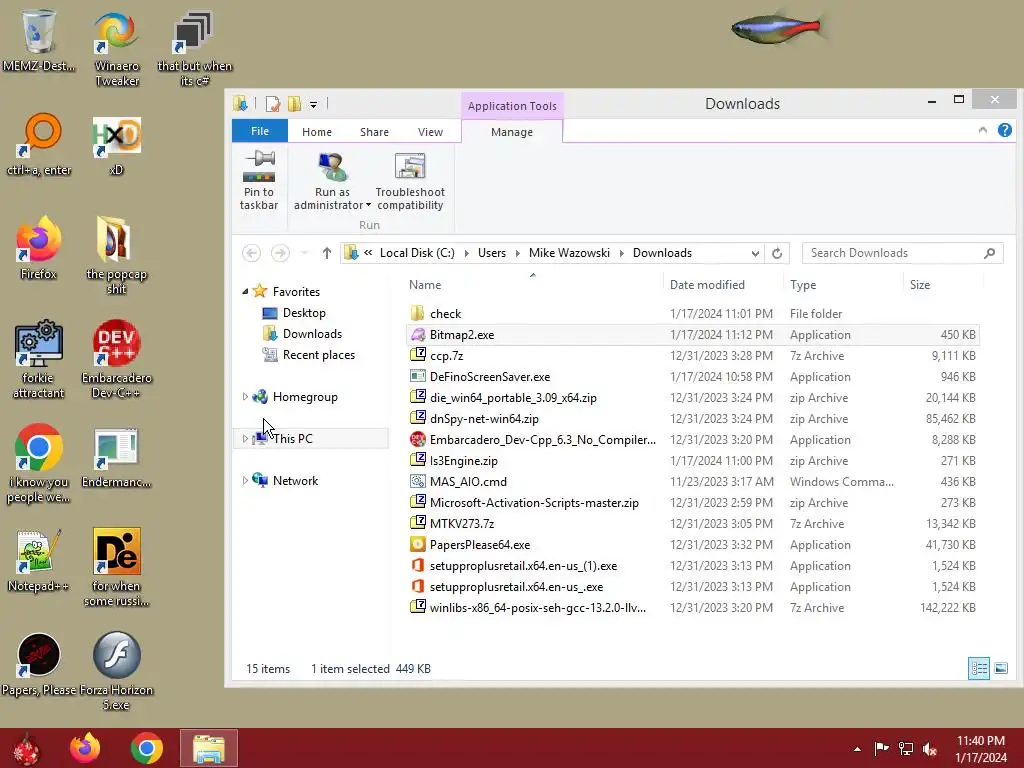This screenshot has width=1024, height=768.
Task: Open Winaero Tweaker desktop shortcut
Action: 117,49
